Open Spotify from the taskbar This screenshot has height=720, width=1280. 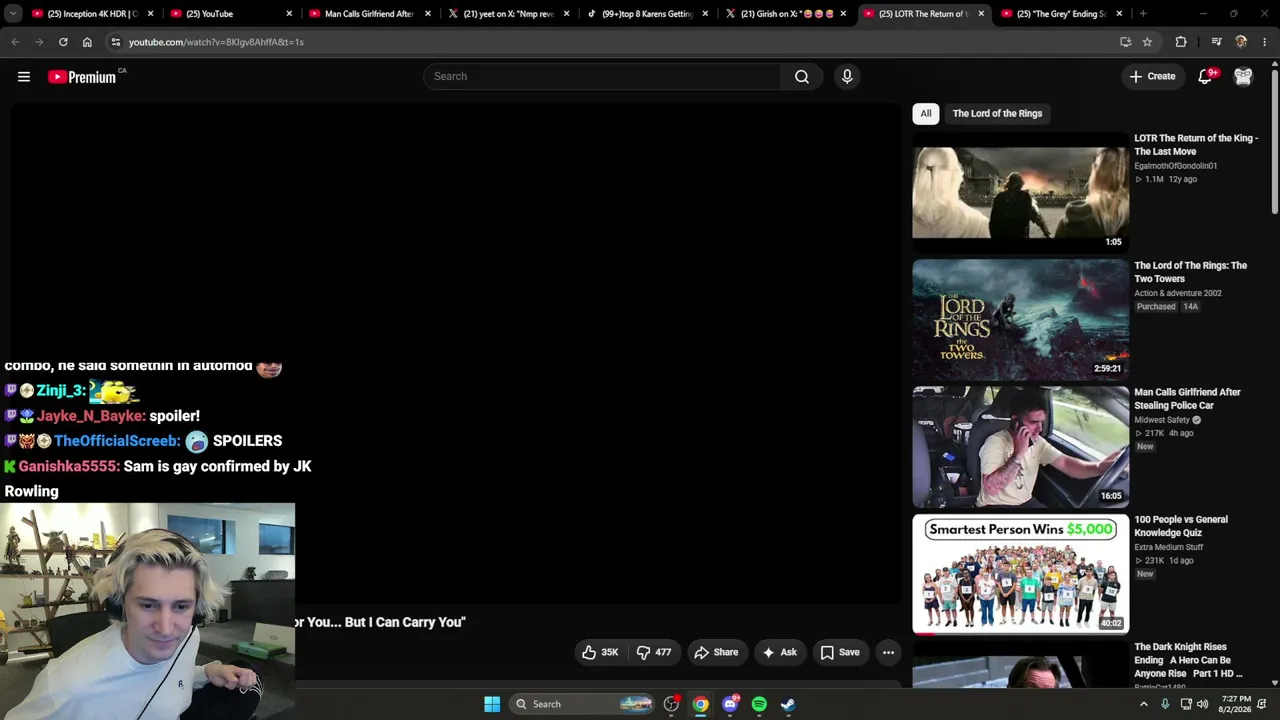pos(759,704)
